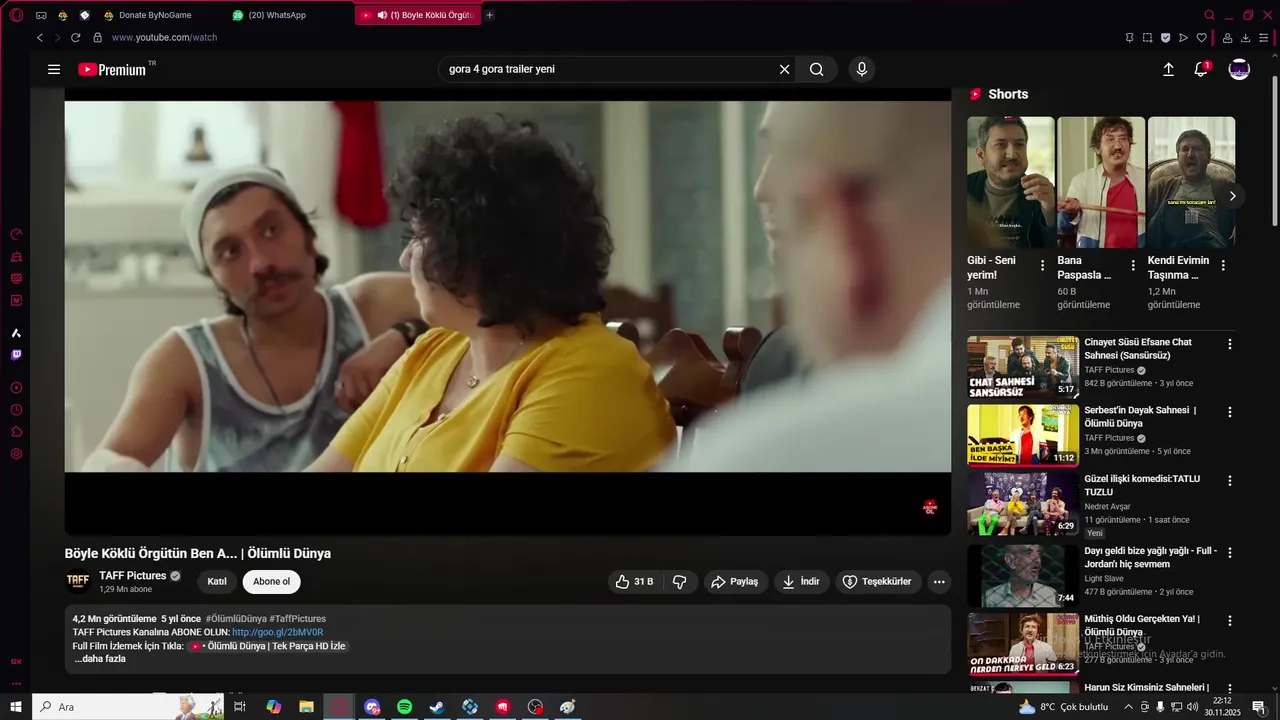
Task: Start voice search with the microphone
Action: (861, 69)
